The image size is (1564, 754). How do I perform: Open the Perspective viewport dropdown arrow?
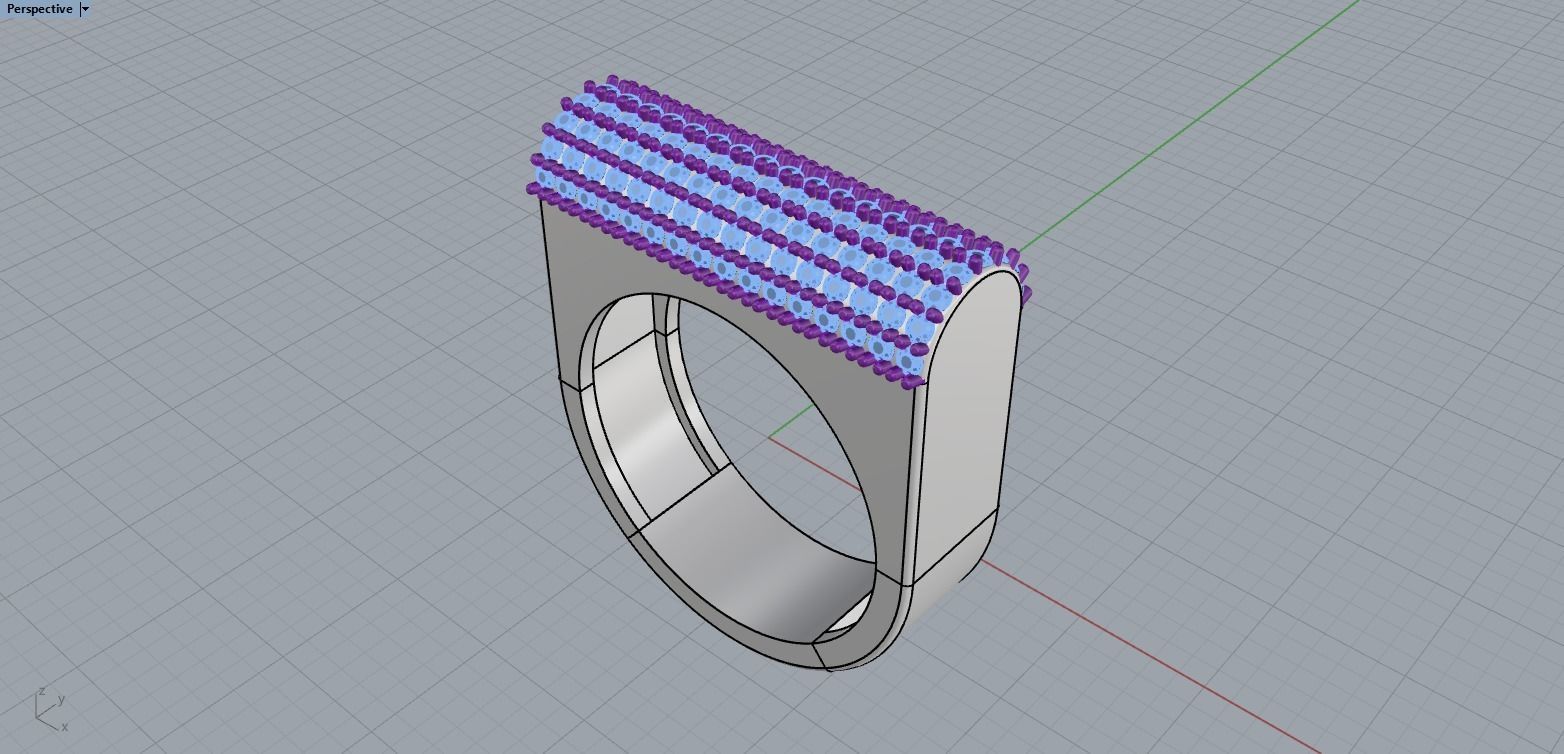pyautogui.click(x=85, y=9)
